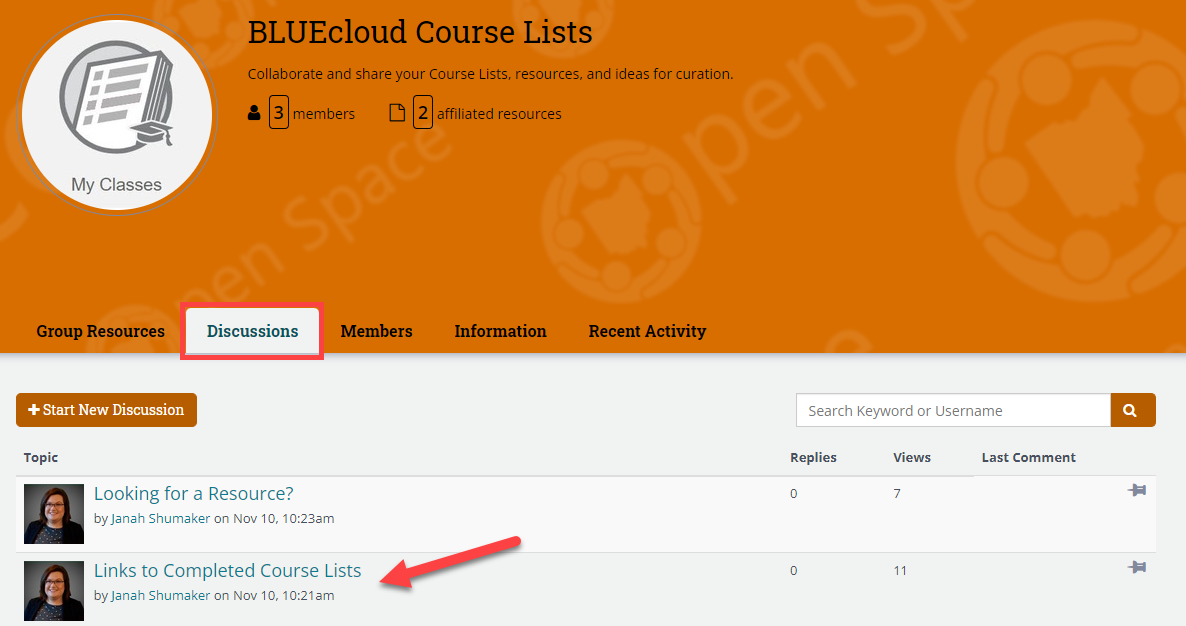Open the Members tab
Viewport: 1186px width, 626px height.
pyautogui.click(x=377, y=331)
